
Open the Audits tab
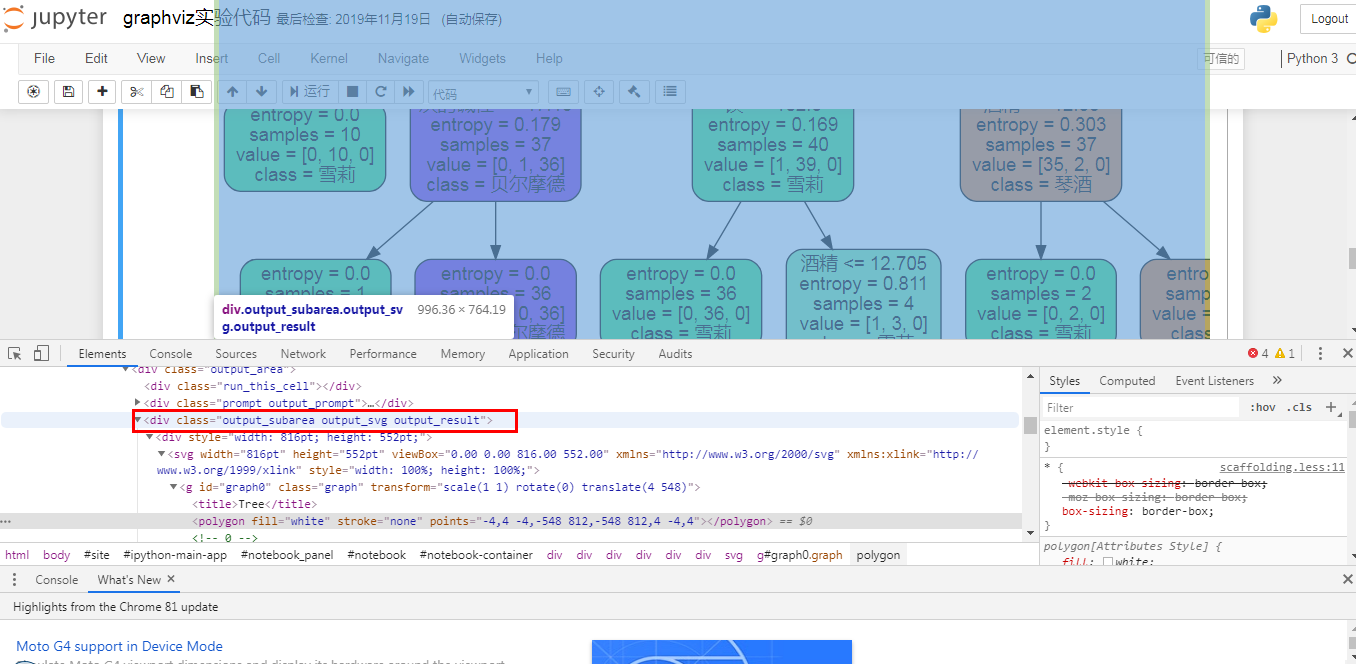[x=675, y=353]
